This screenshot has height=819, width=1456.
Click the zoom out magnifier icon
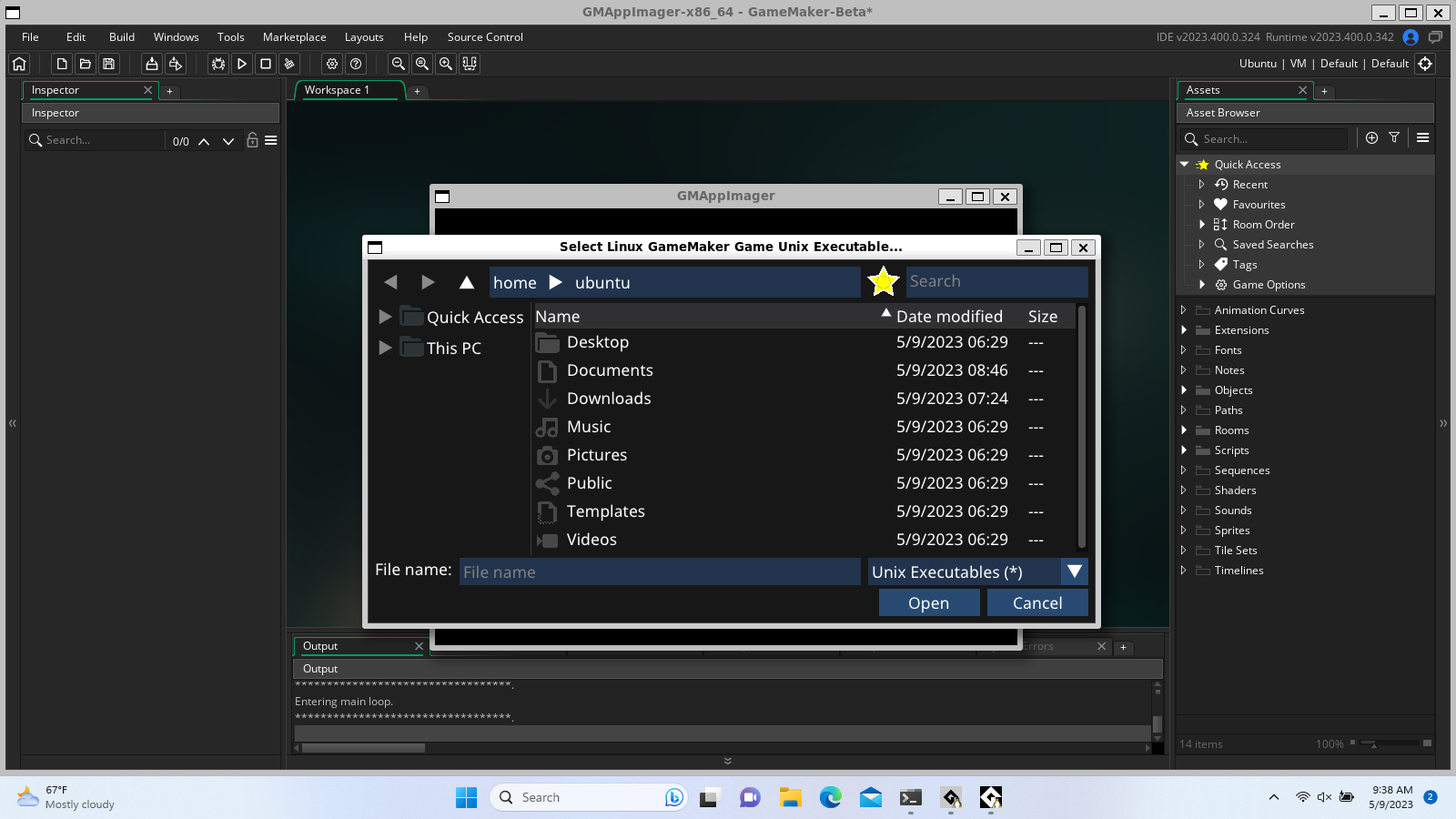(399, 64)
